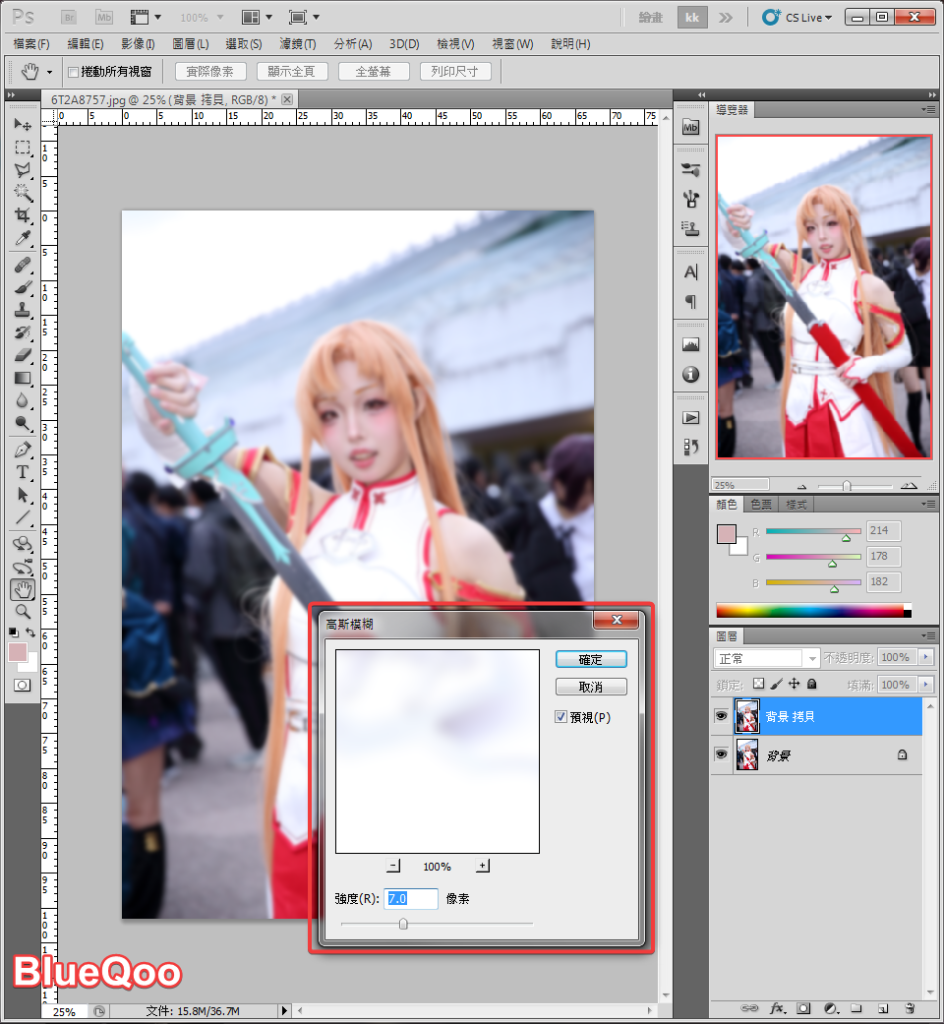Click the blur radius slider handle
The height and width of the screenshot is (1024, 944).
[403, 924]
